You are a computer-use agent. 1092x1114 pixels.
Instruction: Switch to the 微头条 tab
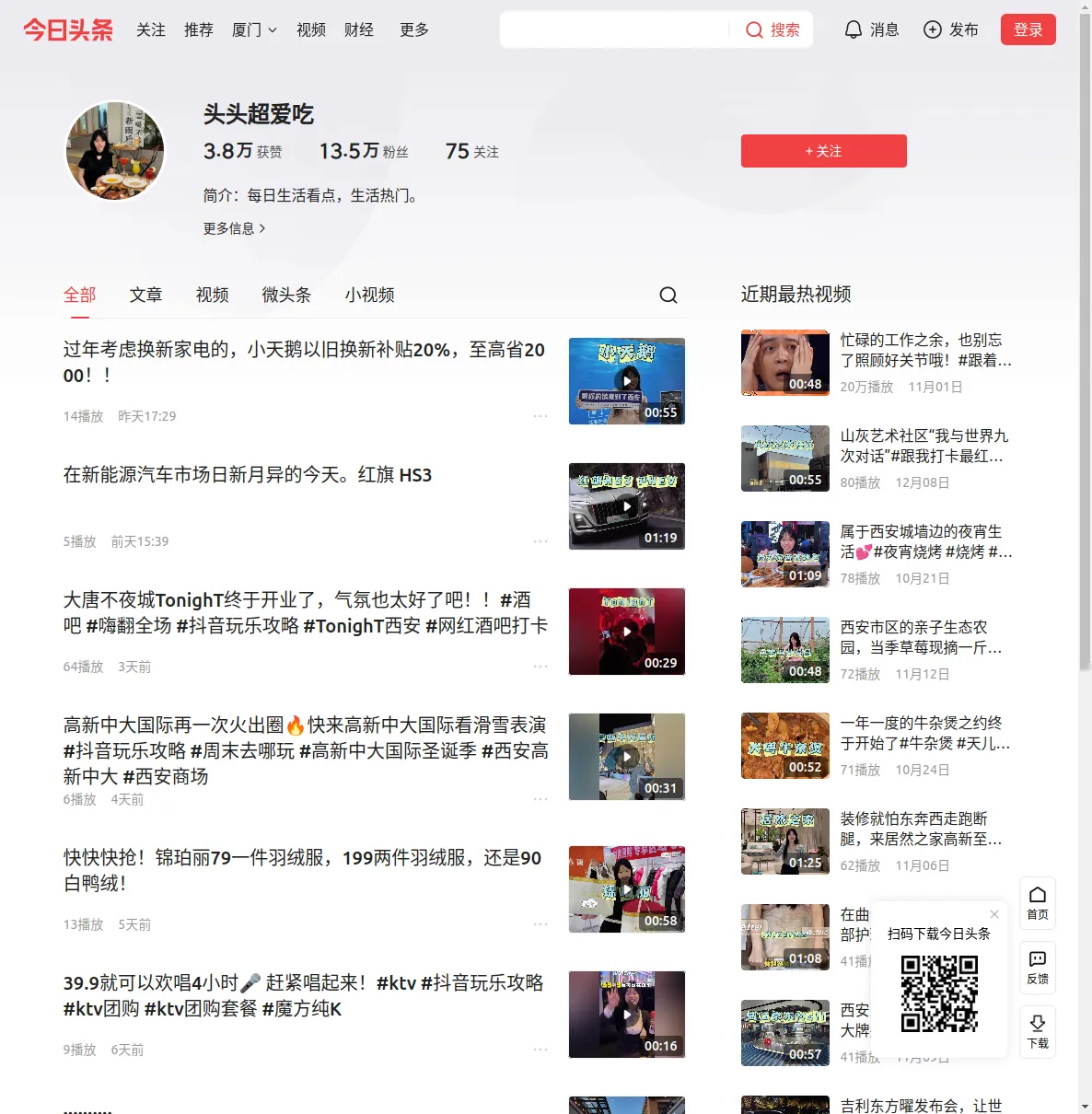(287, 295)
